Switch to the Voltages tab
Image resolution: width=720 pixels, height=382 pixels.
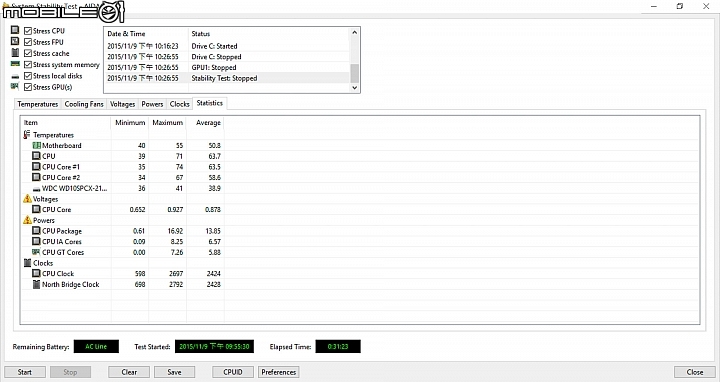click(x=123, y=104)
